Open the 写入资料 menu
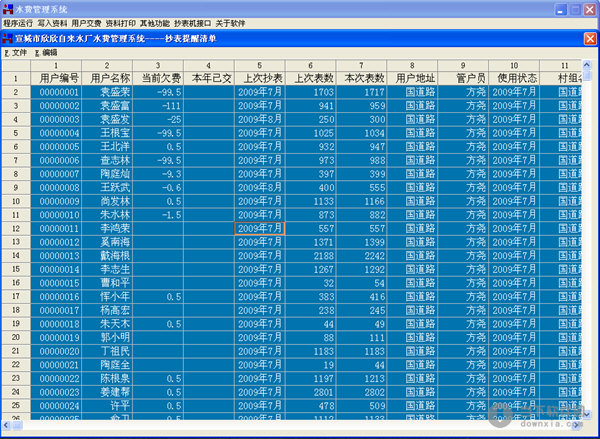Viewport: 600px width, 439px height. click(52, 23)
